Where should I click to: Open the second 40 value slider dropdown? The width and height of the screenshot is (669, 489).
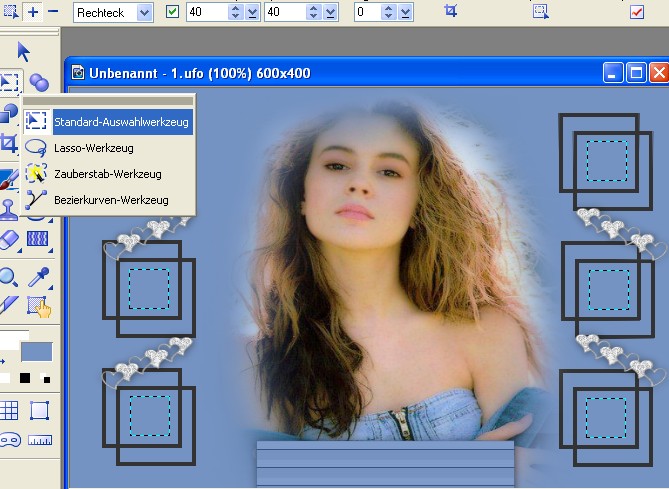(330, 12)
